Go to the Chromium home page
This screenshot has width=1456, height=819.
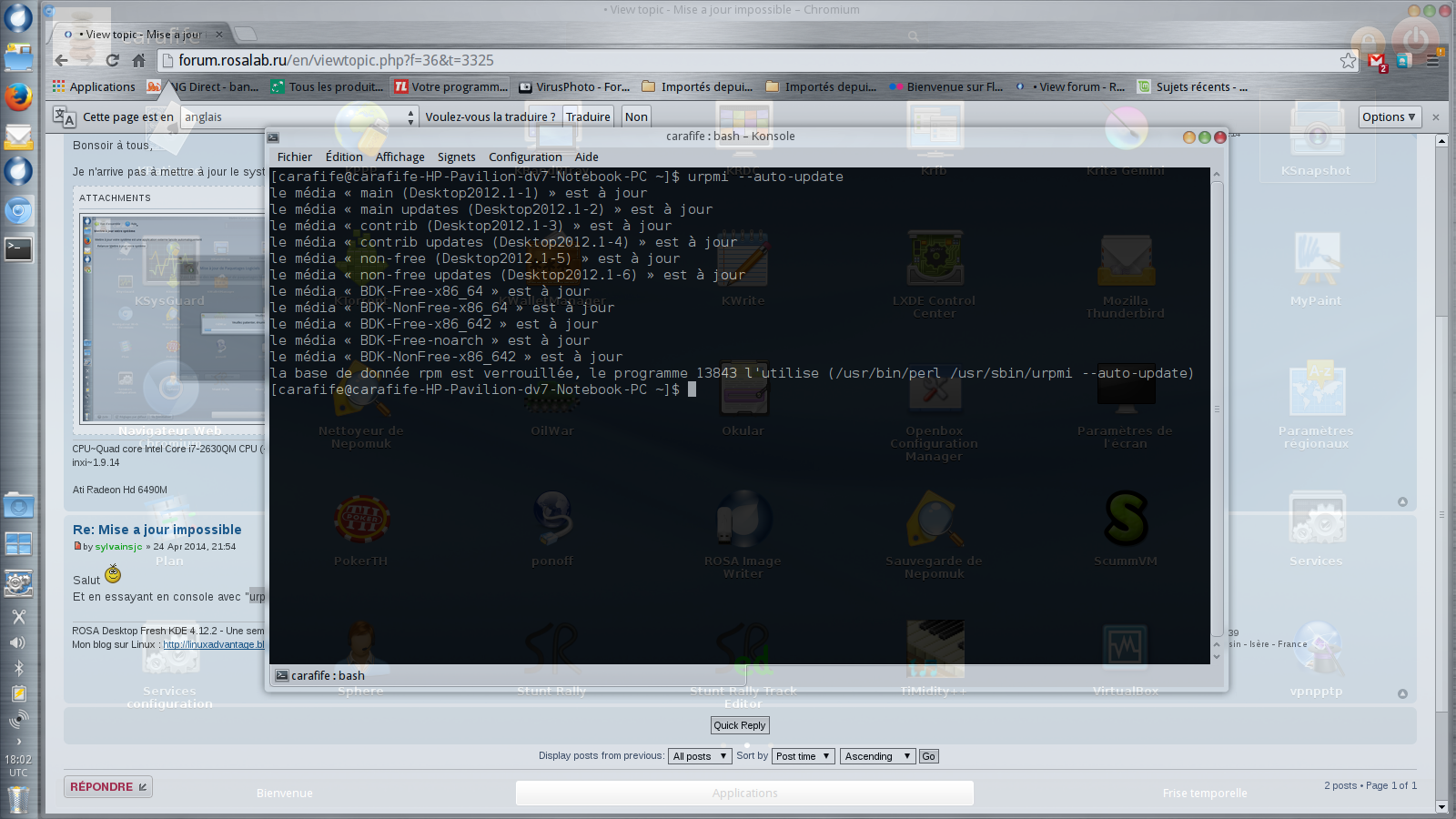point(138,60)
